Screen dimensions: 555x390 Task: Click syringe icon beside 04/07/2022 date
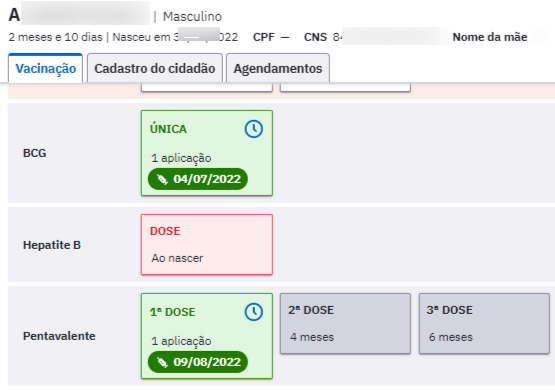(162, 179)
